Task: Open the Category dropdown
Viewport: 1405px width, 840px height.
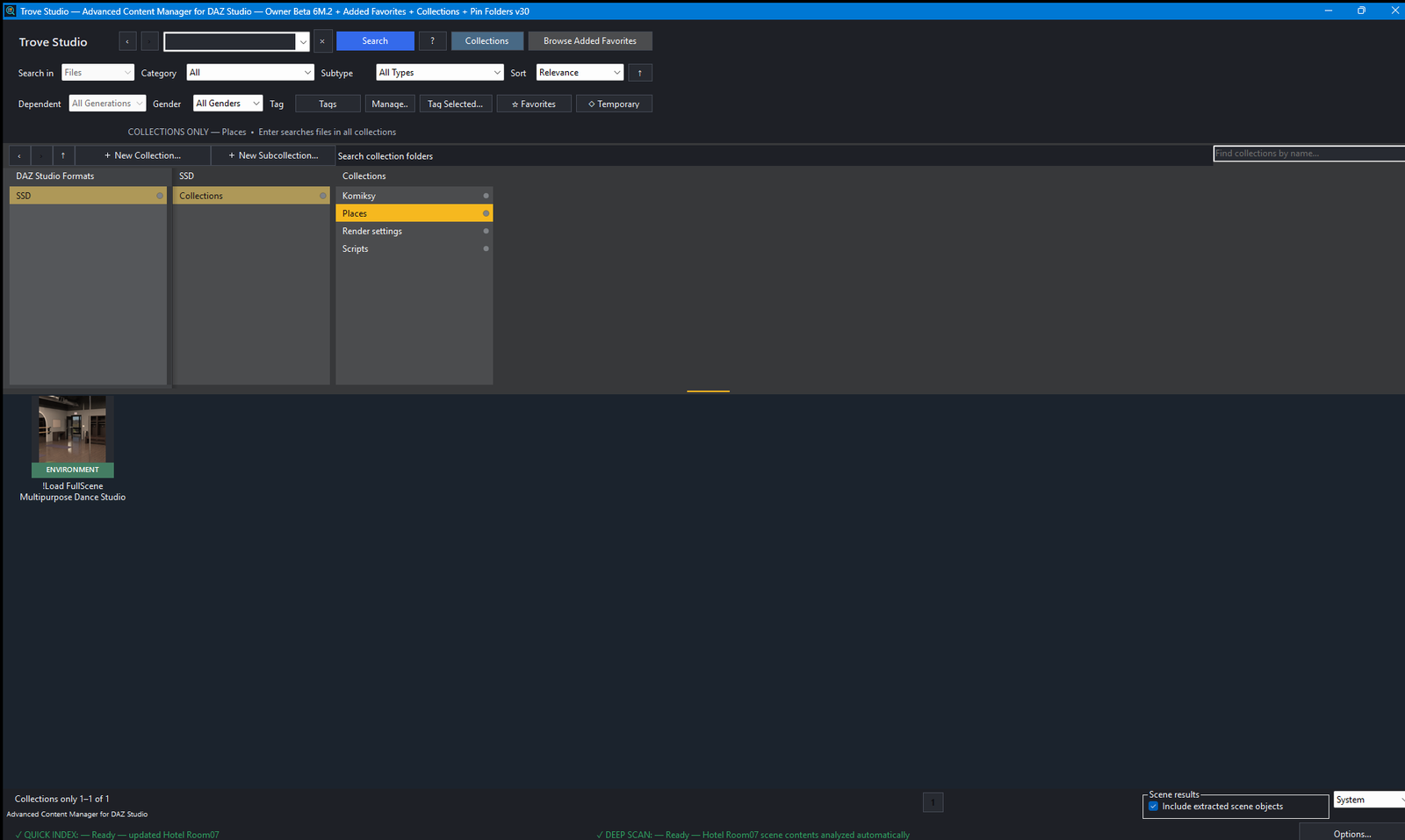Action: pos(250,73)
